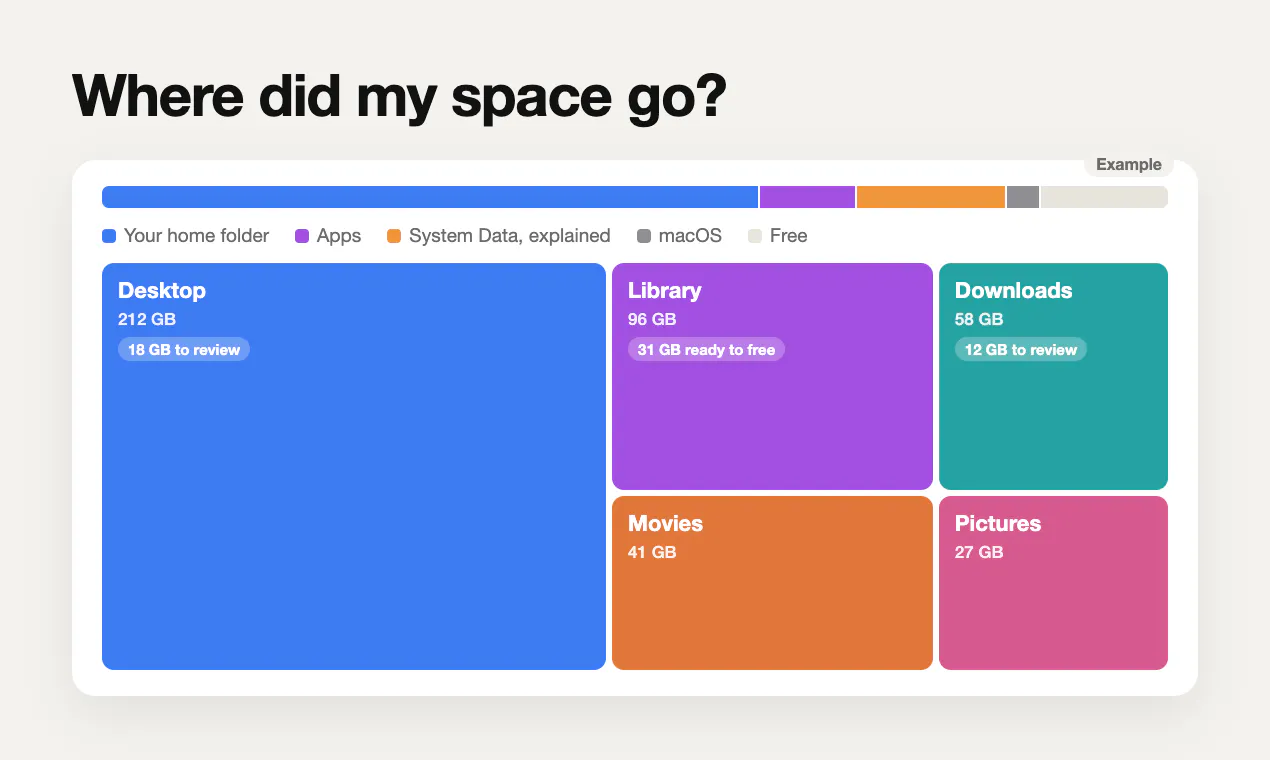Click the Example tag
This screenshot has height=760, width=1270.
coord(1129,165)
